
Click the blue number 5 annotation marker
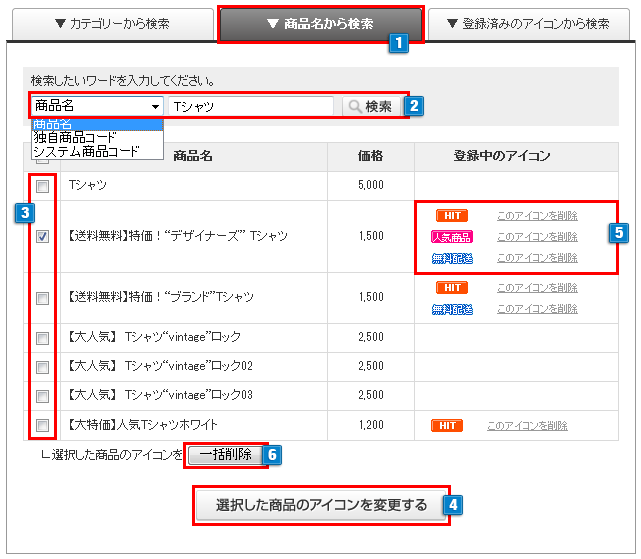point(619,232)
